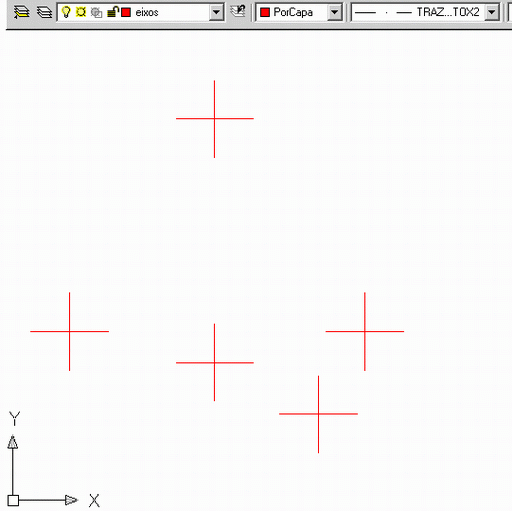Screen dimensions: 512x511
Task: Expand the TRAZ...TOX2 linetype dropdown arrow
Action: (492, 13)
